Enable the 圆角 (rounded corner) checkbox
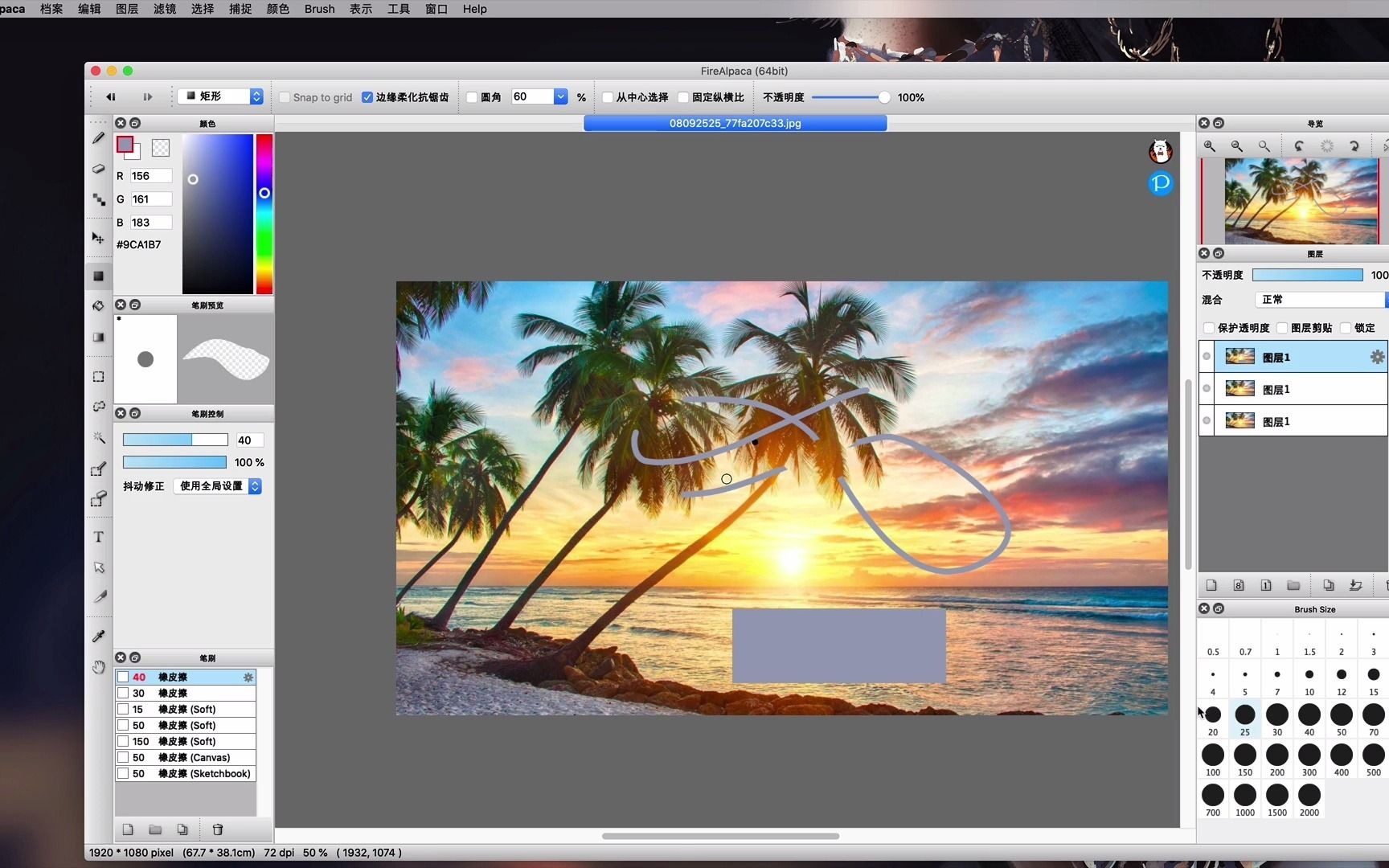 coord(471,96)
